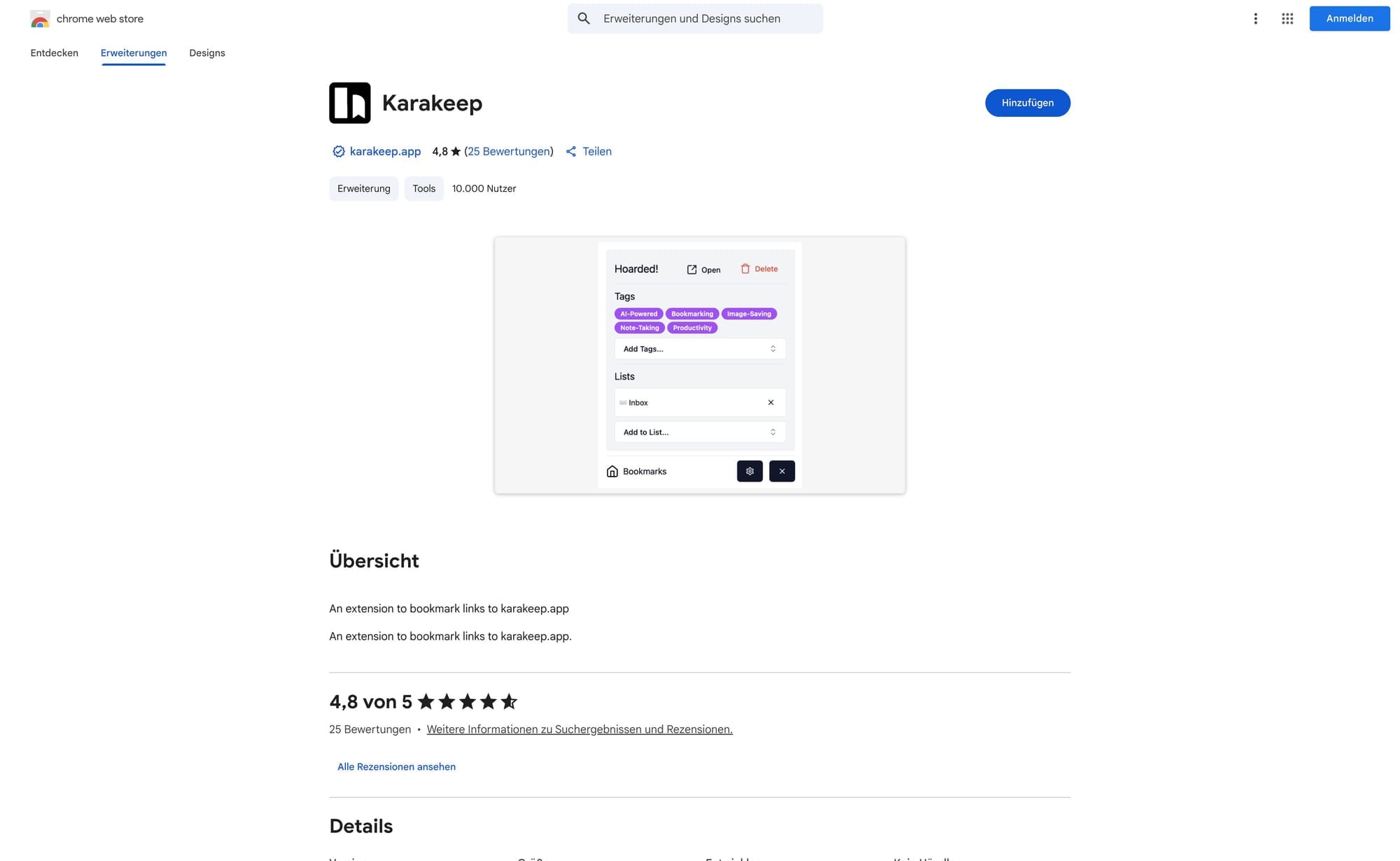Open Weitere Informationen zu Suchergebnissen und Rezensionen
Screen dimensions: 1400x861
coord(580,729)
